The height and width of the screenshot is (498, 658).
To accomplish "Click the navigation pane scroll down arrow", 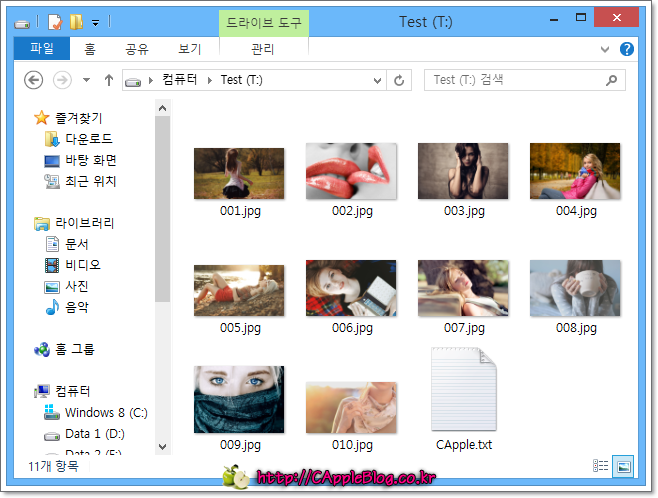I will click(162, 446).
